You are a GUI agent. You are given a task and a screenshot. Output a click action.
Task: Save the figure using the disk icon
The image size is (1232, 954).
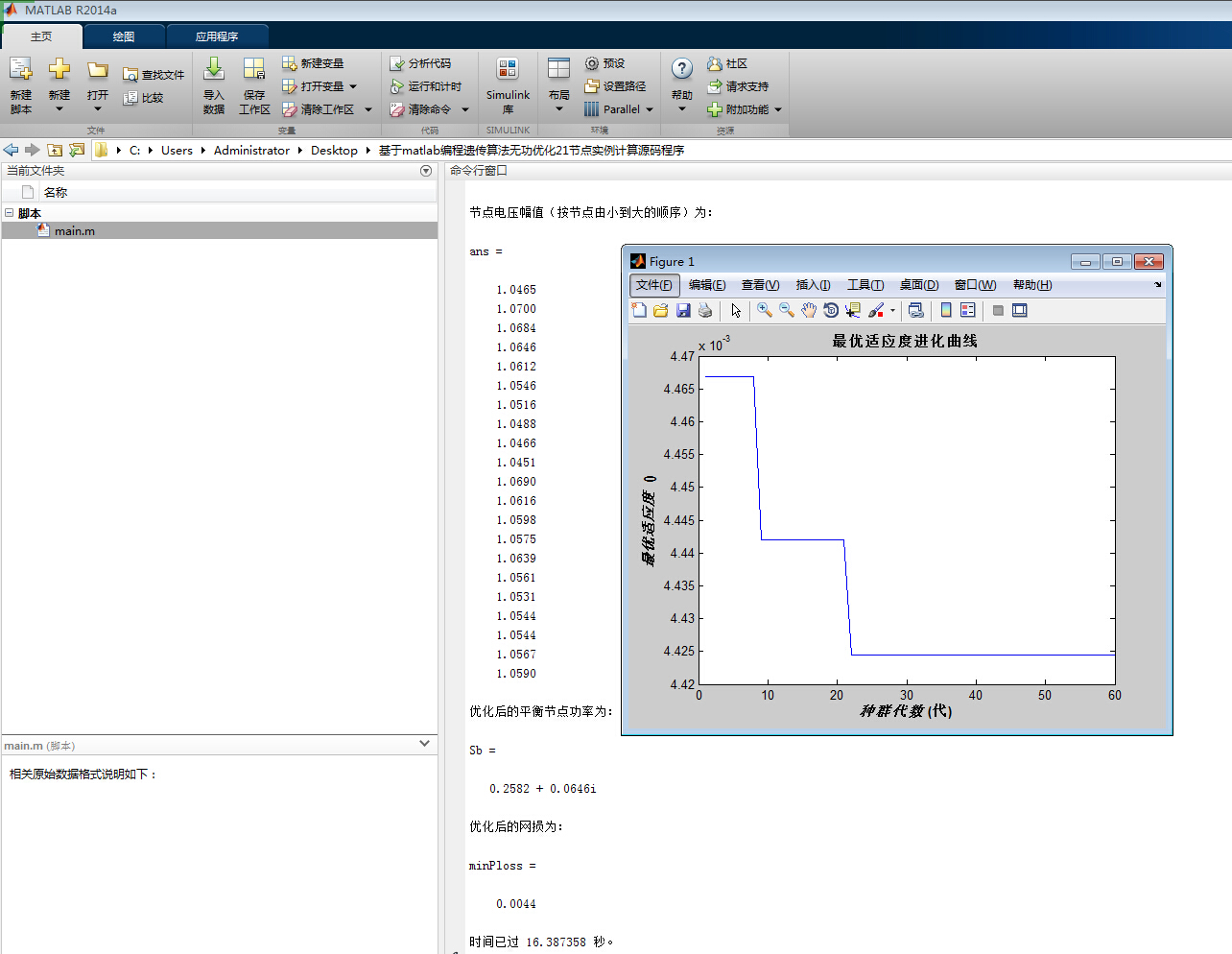(x=683, y=310)
